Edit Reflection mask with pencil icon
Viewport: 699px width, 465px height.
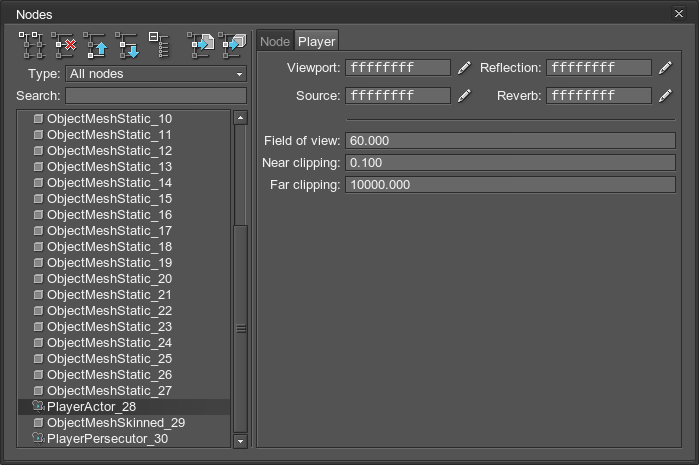point(665,68)
